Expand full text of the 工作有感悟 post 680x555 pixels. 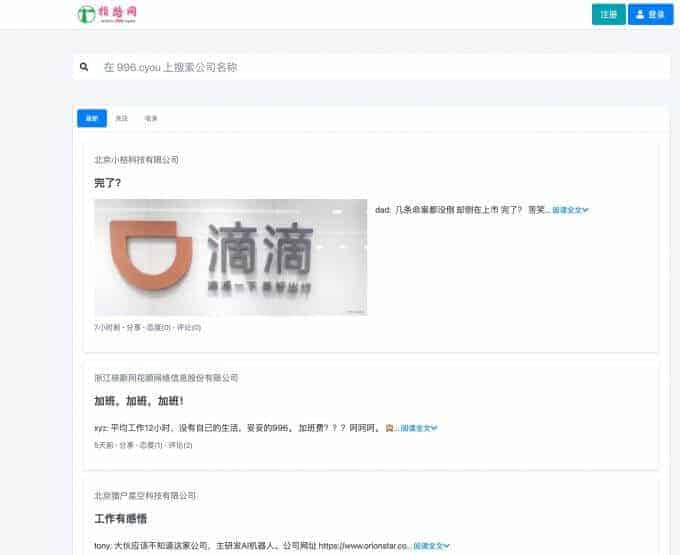point(431,547)
